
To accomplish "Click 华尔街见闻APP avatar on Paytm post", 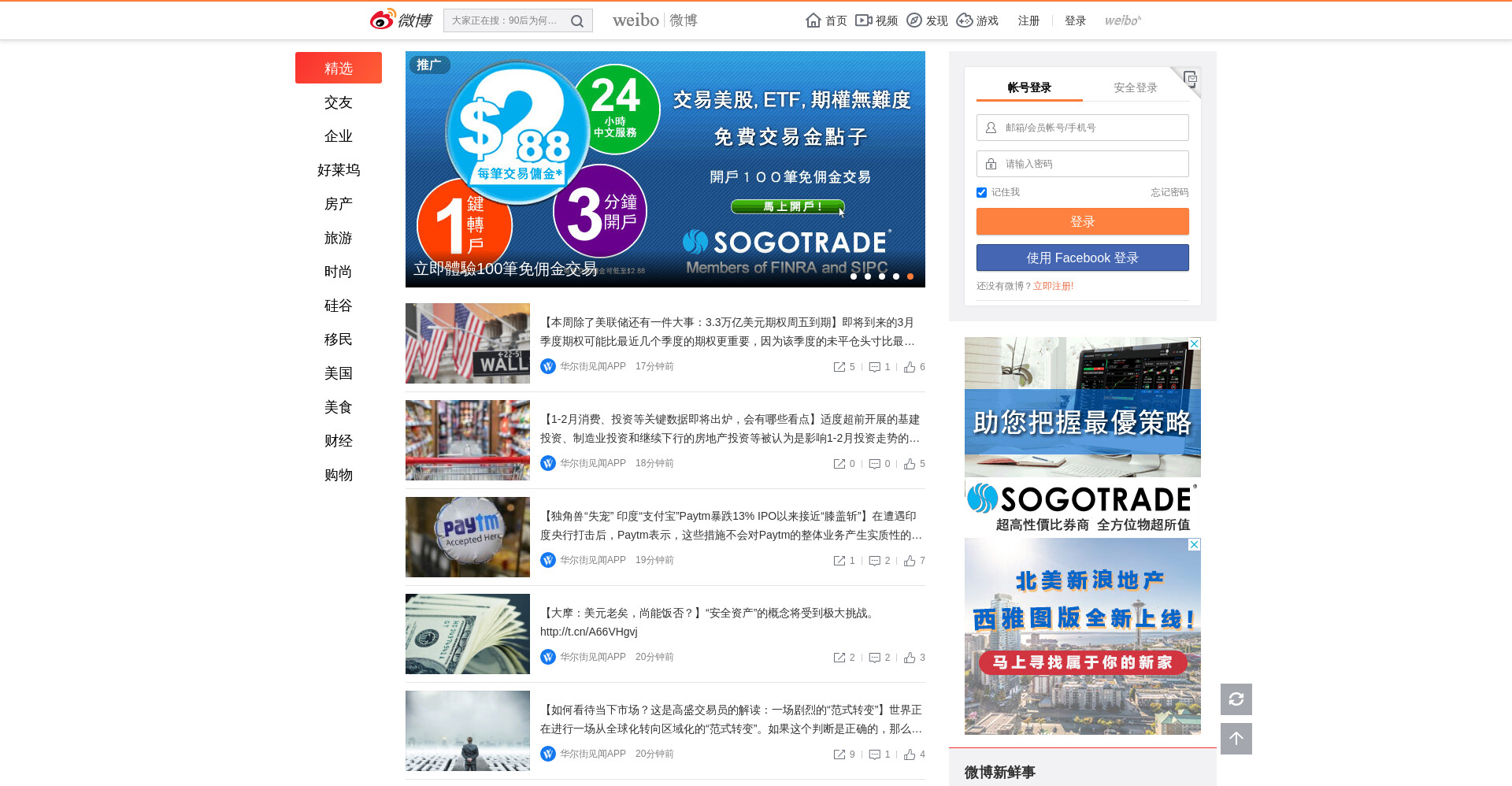I will [548, 560].
